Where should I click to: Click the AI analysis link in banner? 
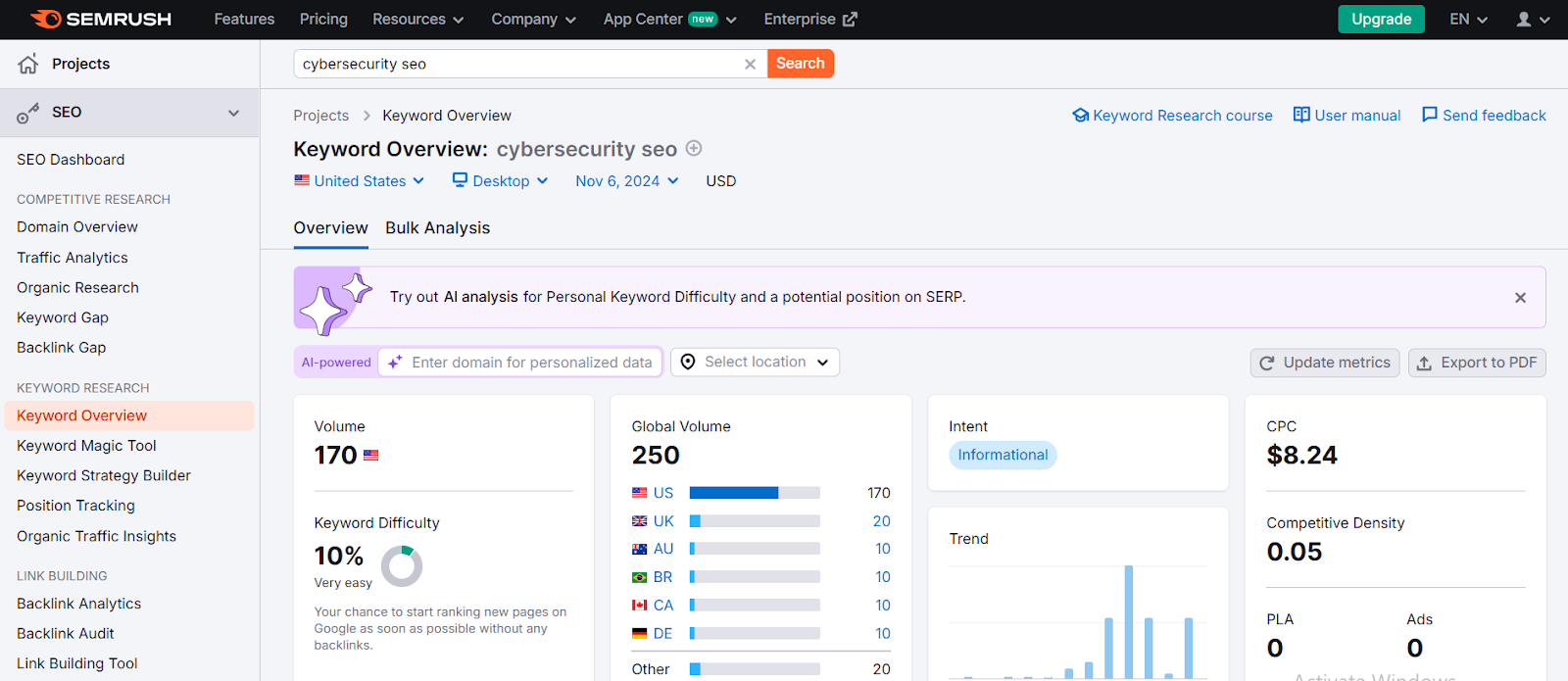[480, 297]
